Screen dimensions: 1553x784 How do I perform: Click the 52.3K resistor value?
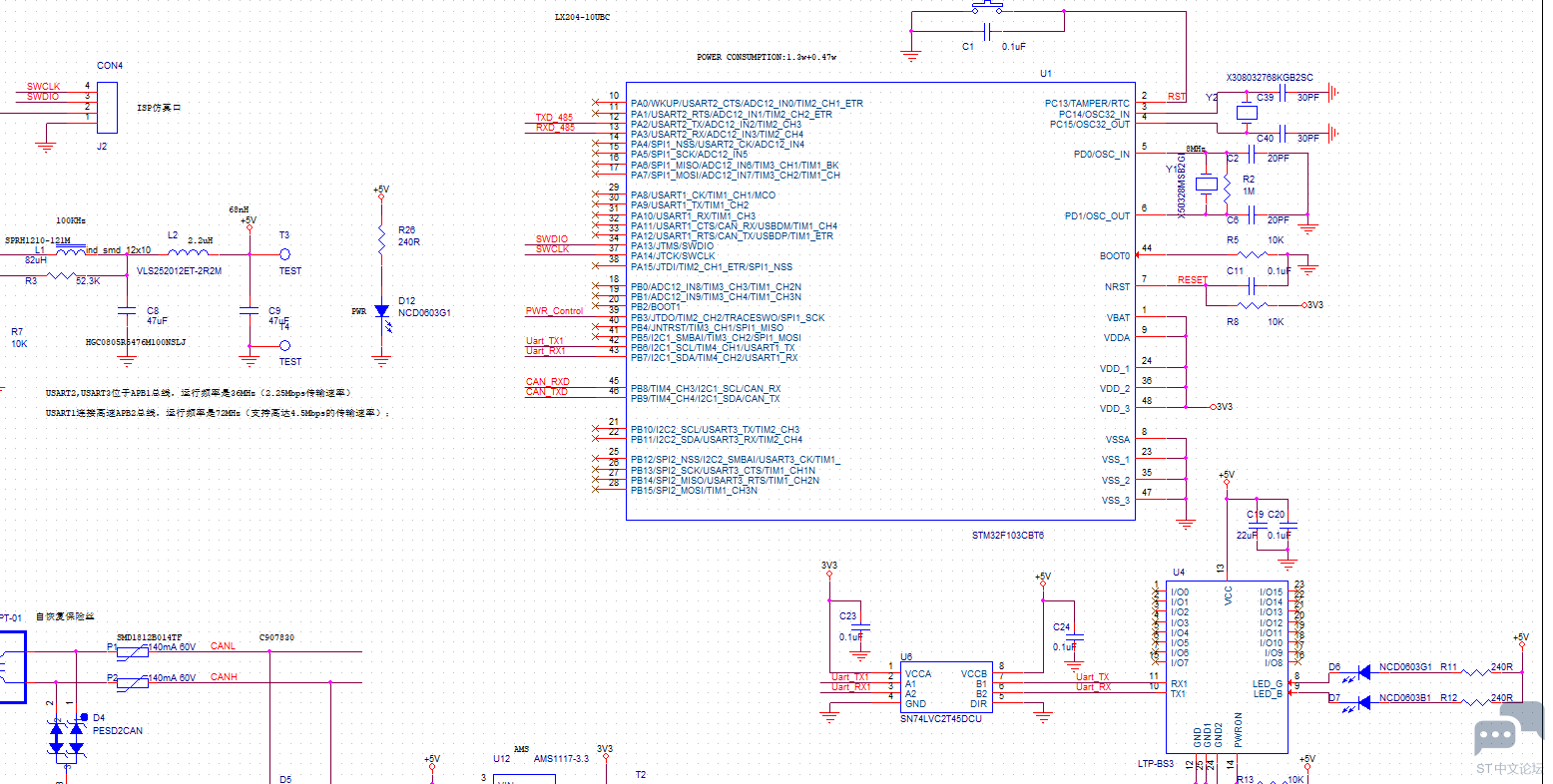point(87,281)
